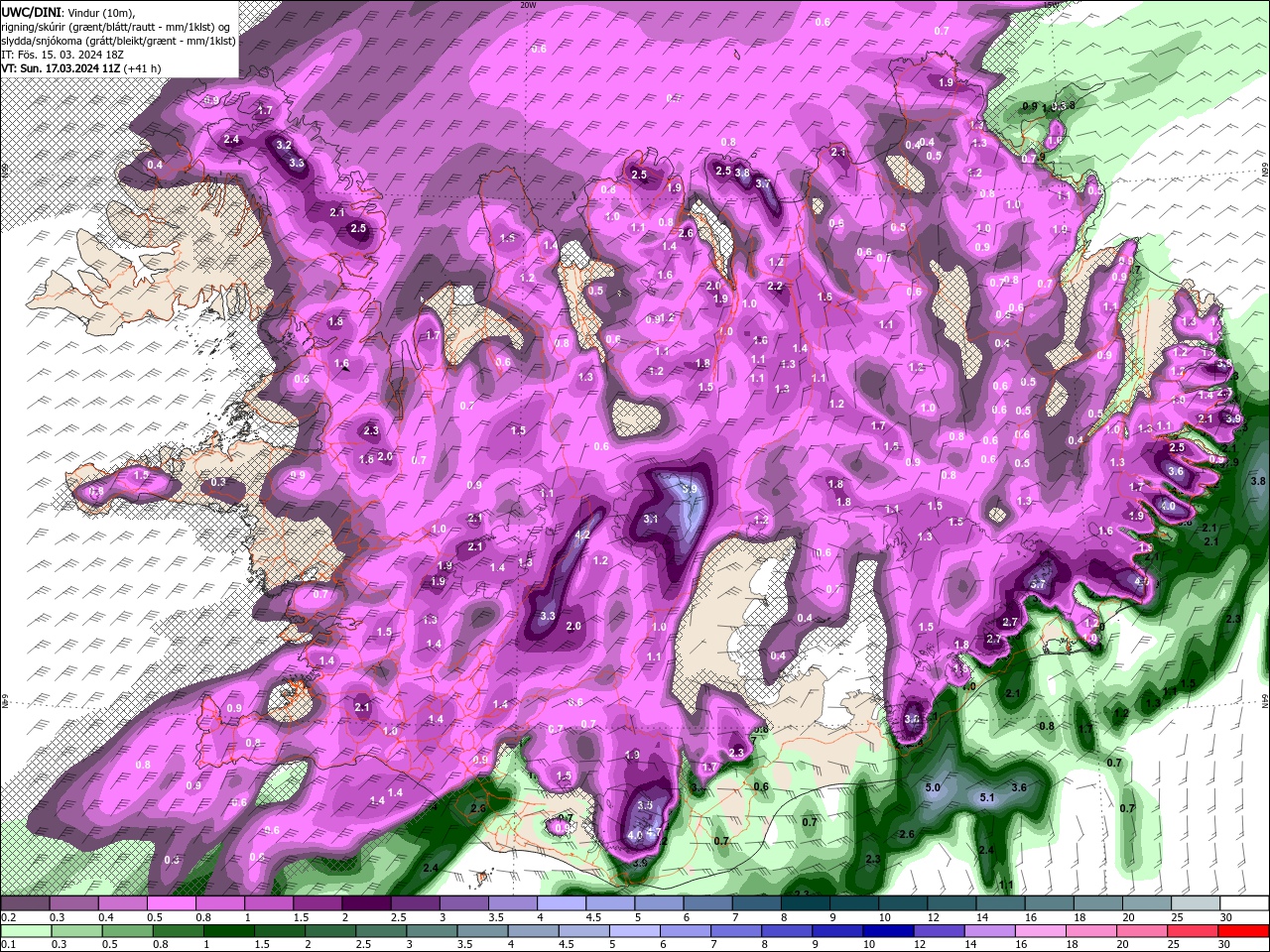Click the '0.1' label in the rain legend
The width and height of the screenshot is (1270, 952).
coord(8,944)
